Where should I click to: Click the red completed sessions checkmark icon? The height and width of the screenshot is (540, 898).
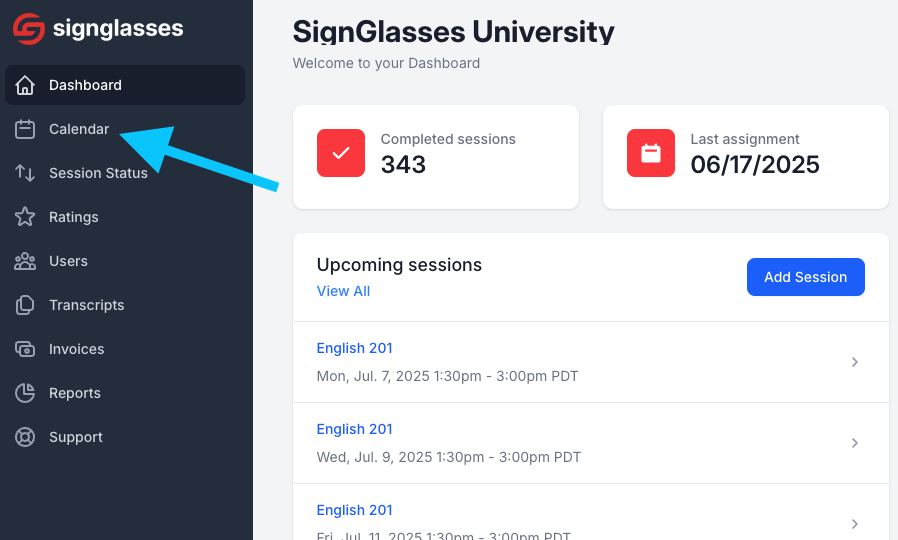tap(341, 153)
